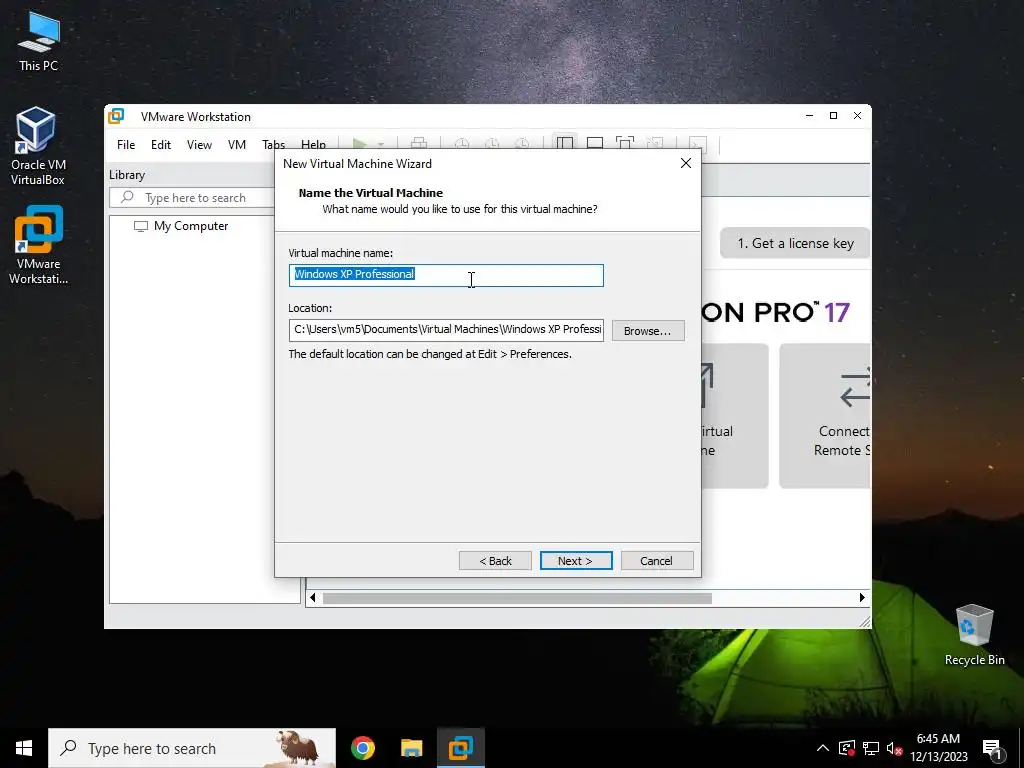
Task: Open the Windows Start menu
Action: 24,748
